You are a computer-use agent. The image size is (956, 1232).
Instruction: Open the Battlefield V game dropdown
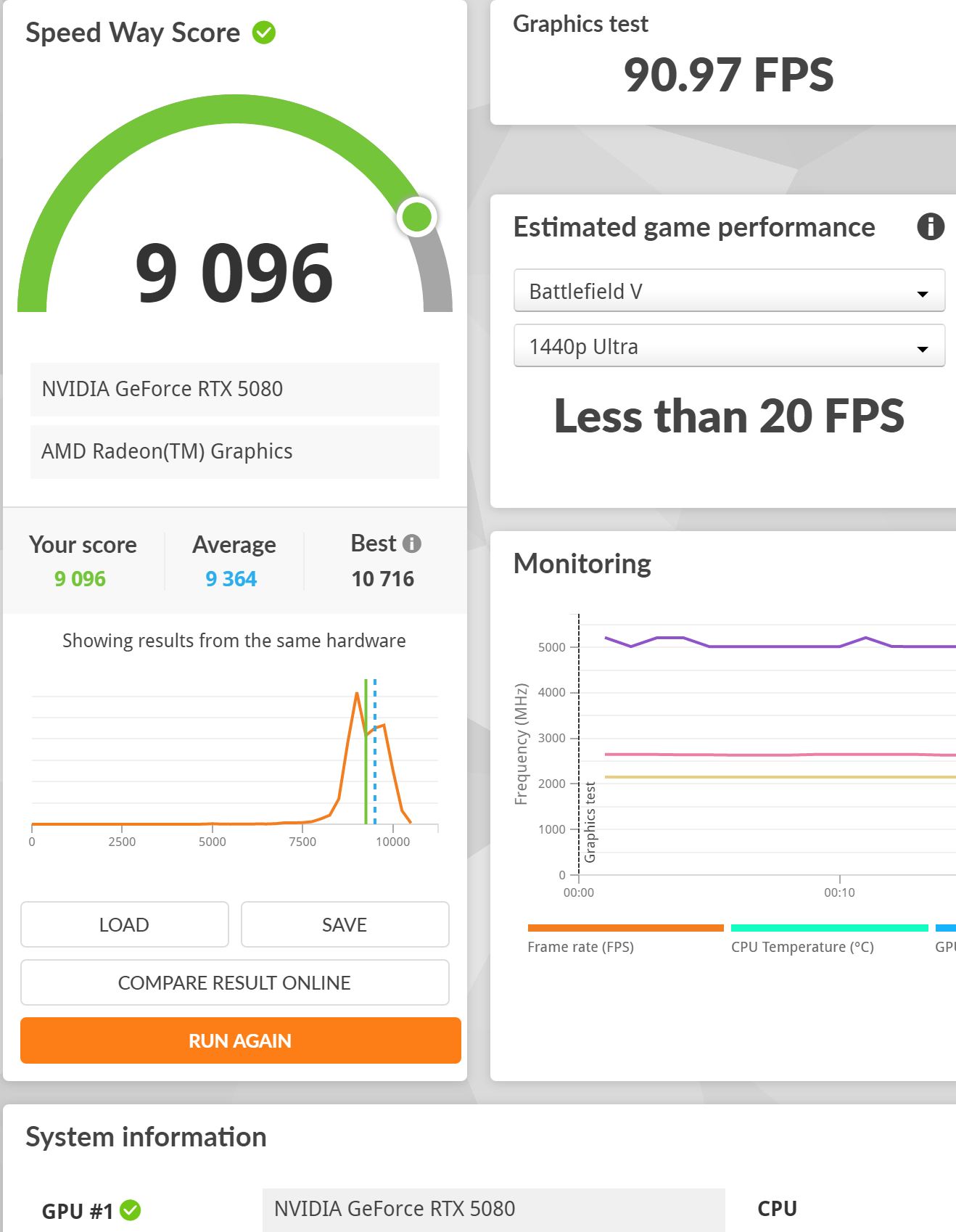click(x=729, y=291)
